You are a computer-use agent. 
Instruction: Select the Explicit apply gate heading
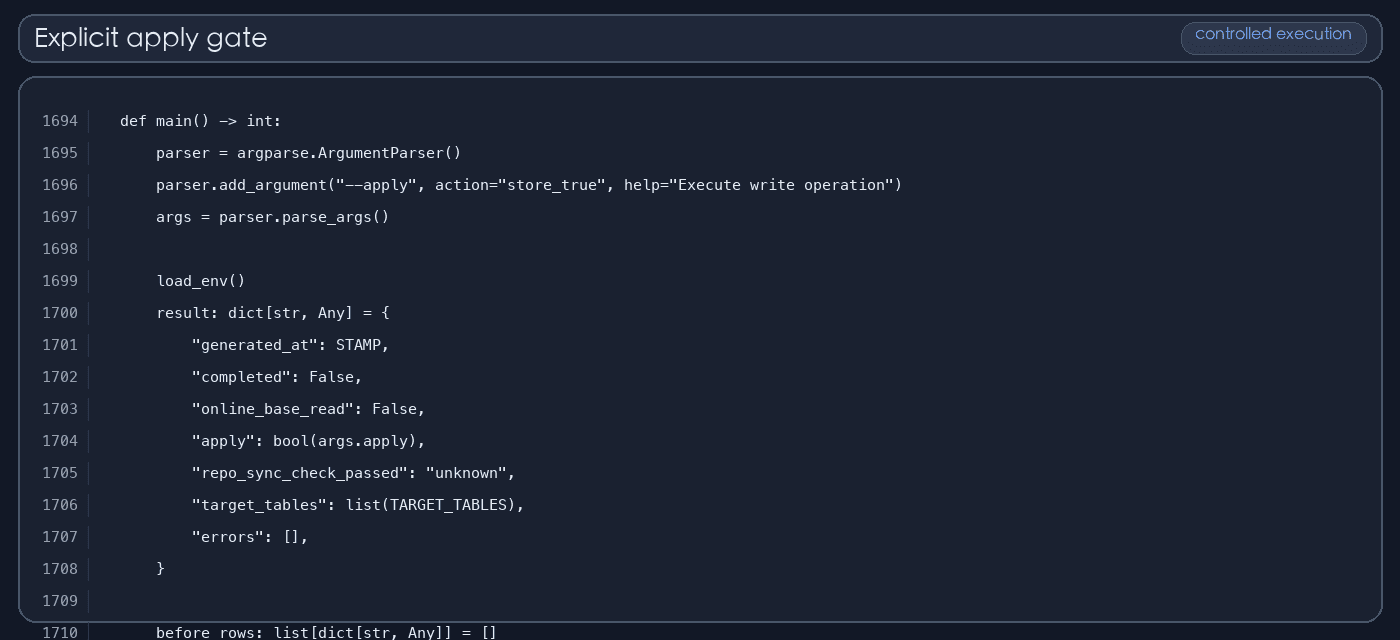coord(151,38)
